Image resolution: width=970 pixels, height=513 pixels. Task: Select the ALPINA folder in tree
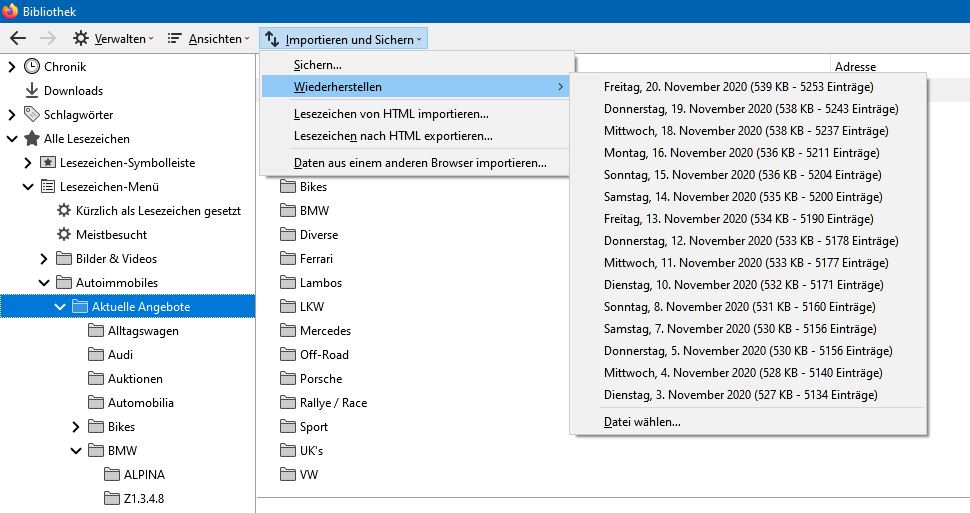click(144, 475)
